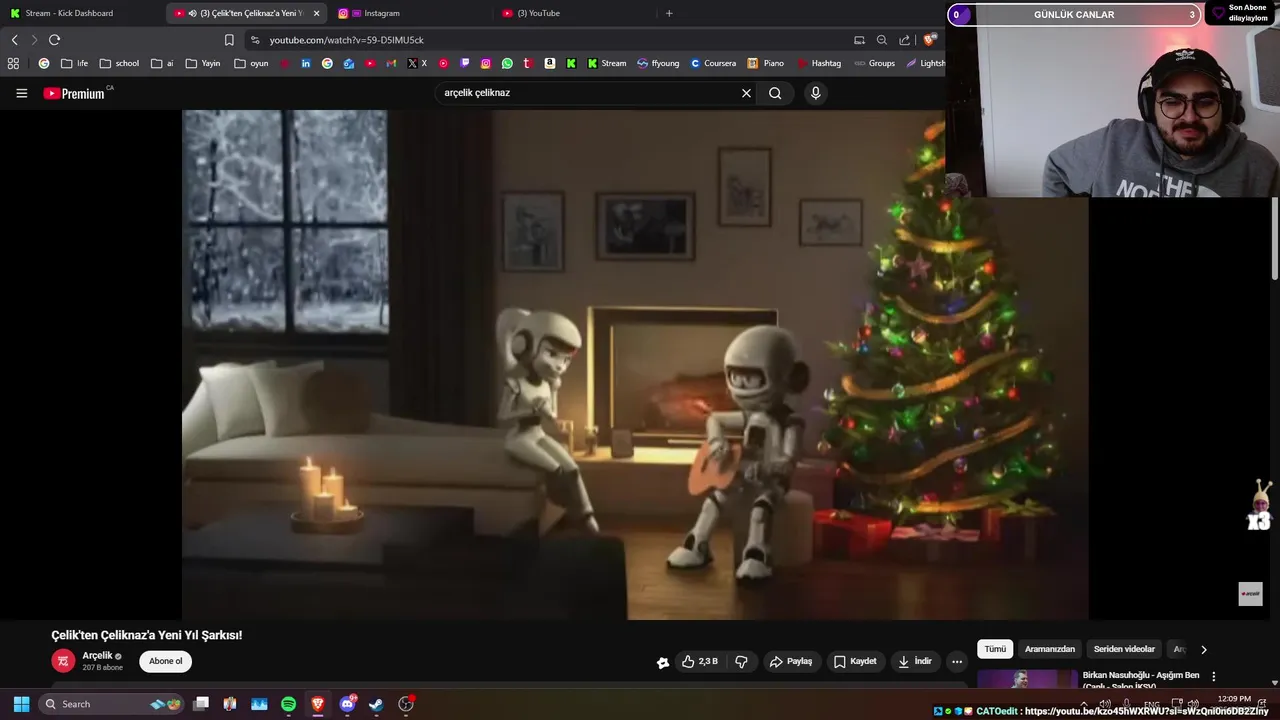Go back to the previous page

tap(14, 40)
